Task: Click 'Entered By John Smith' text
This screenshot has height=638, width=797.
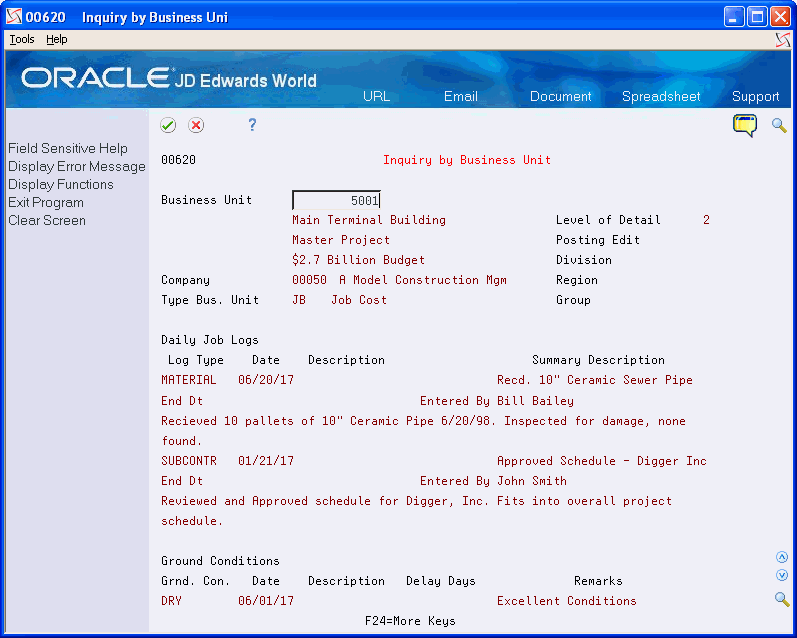Action: coord(493,480)
